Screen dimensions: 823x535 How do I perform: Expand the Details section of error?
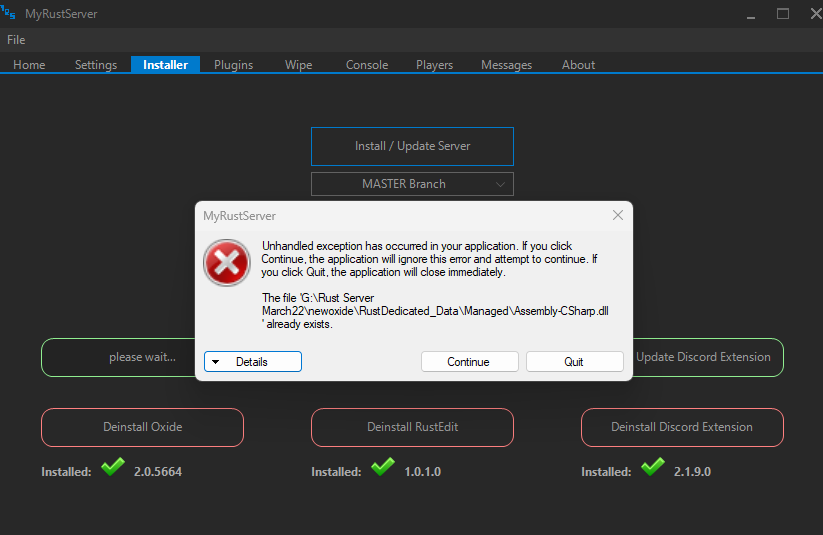click(x=252, y=361)
